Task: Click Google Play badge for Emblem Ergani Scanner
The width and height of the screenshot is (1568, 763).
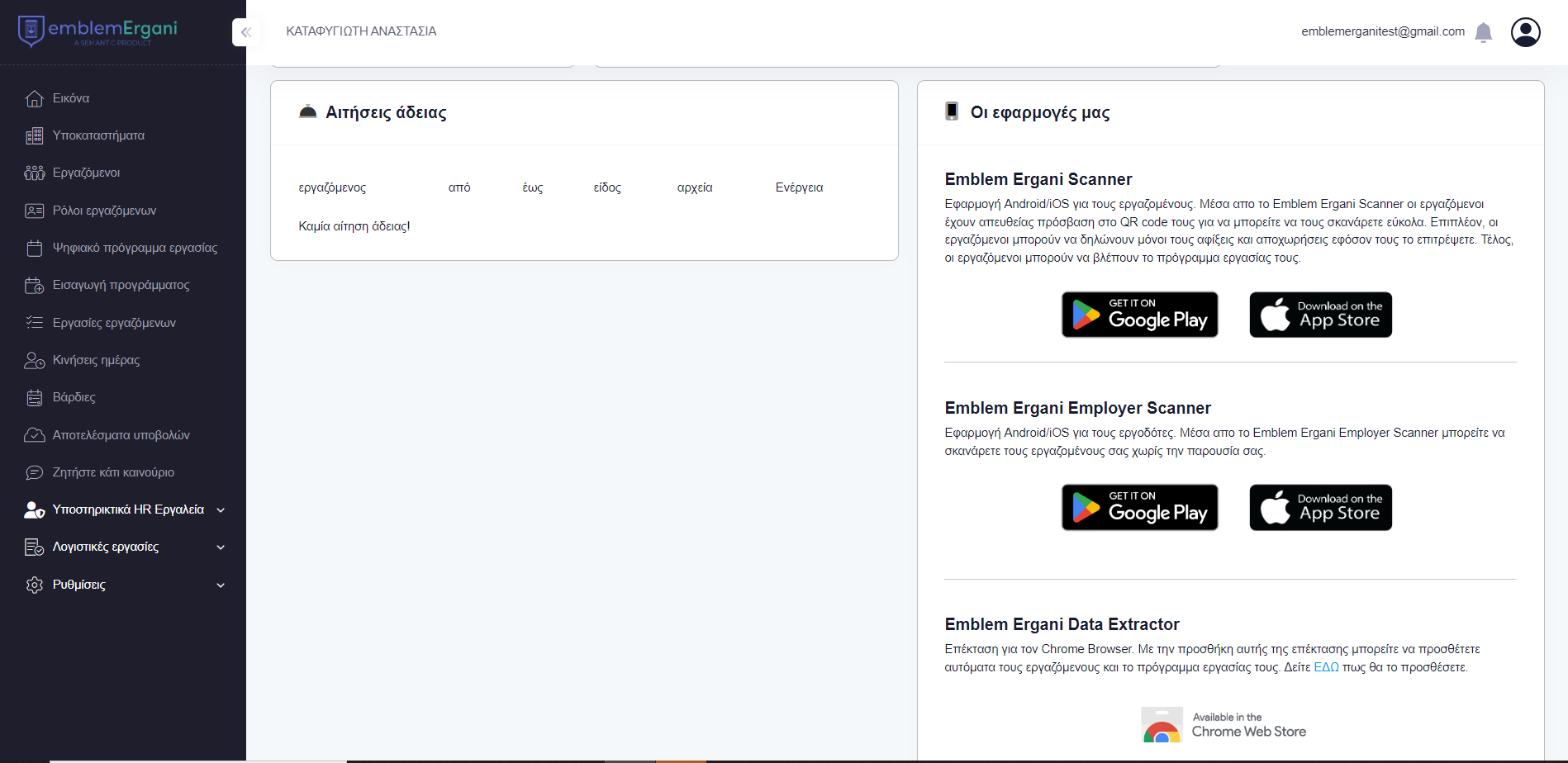Action: (x=1139, y=315)
